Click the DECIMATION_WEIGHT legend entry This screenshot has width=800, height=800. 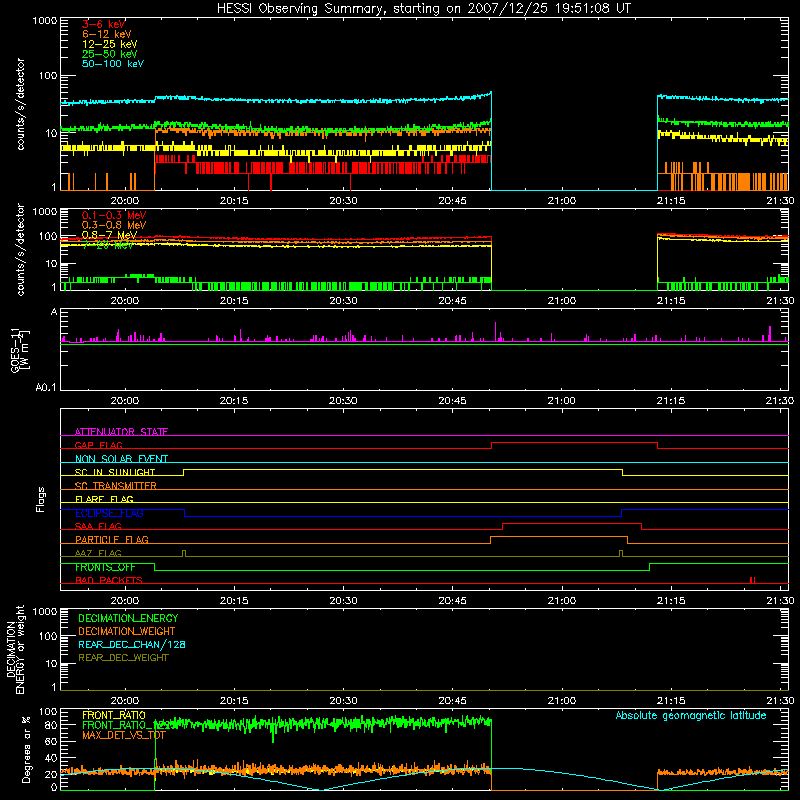(127, 631)
